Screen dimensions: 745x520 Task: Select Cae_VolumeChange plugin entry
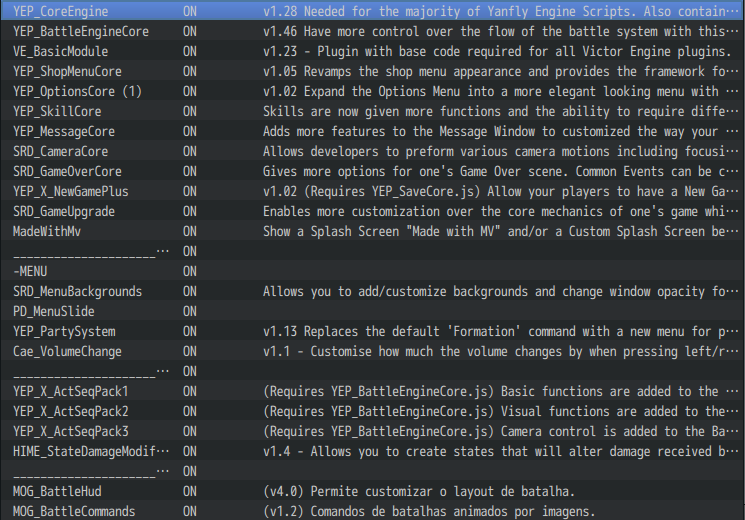point(372,351)
